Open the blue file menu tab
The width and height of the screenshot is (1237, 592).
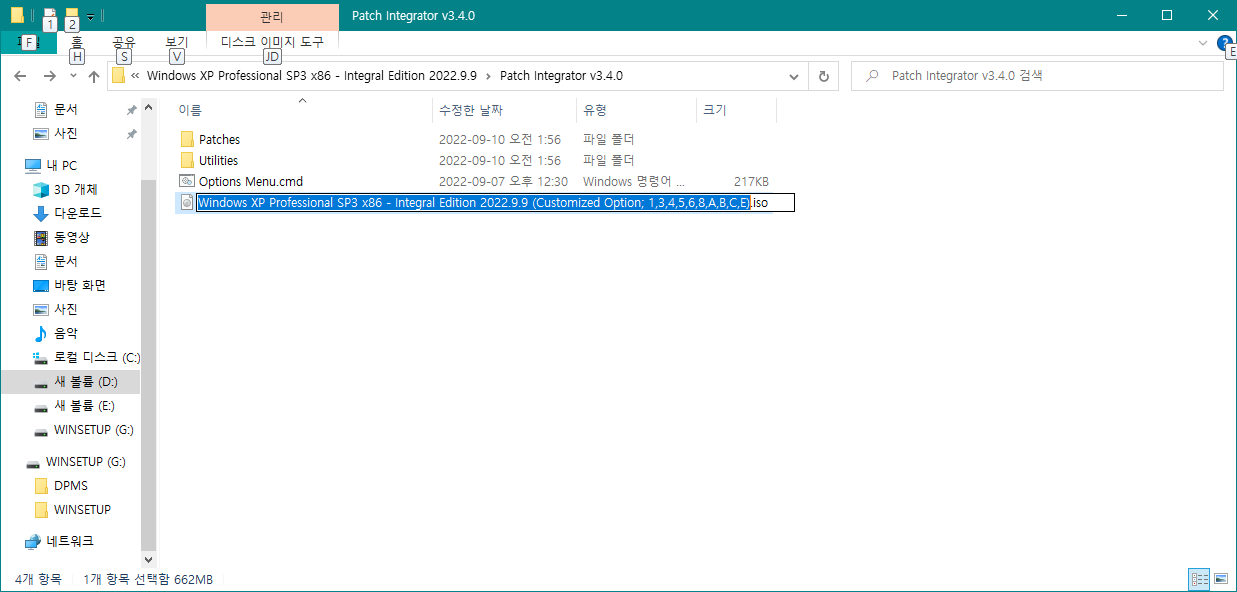click(28, 42)
